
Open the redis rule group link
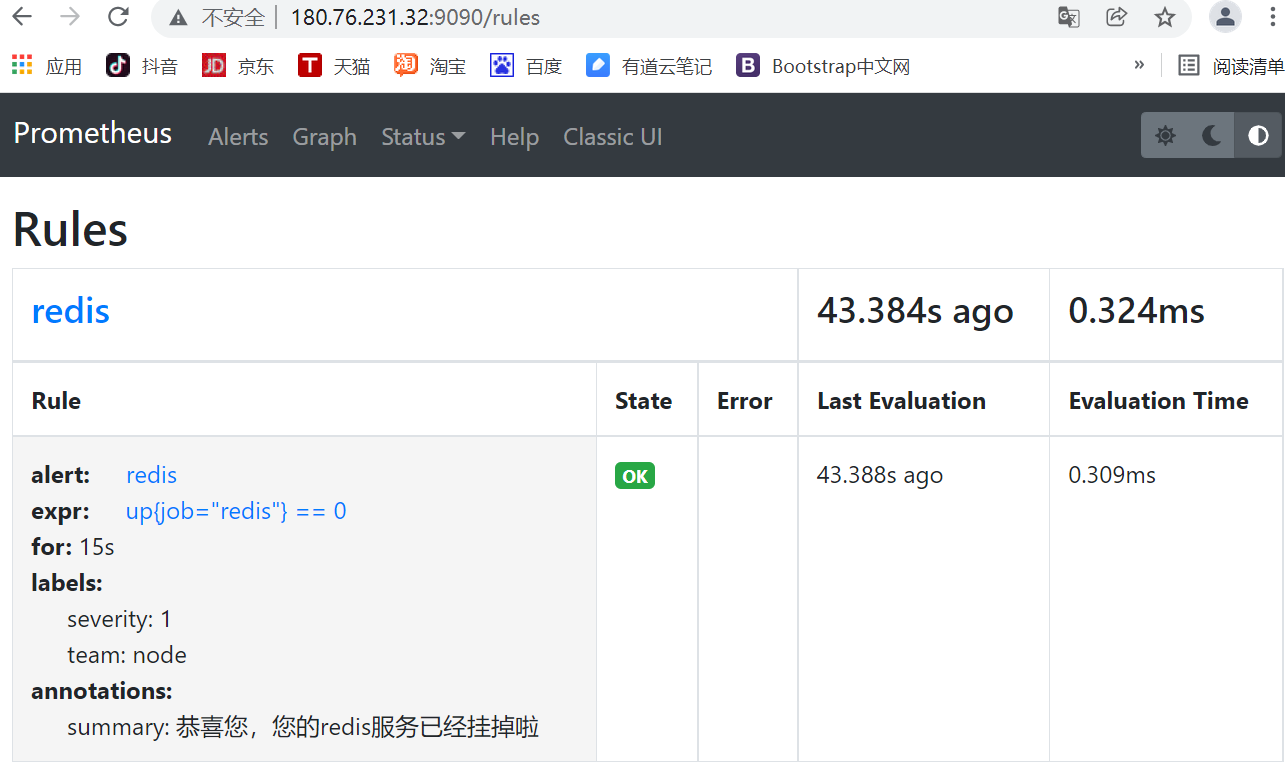click(70, 311)
